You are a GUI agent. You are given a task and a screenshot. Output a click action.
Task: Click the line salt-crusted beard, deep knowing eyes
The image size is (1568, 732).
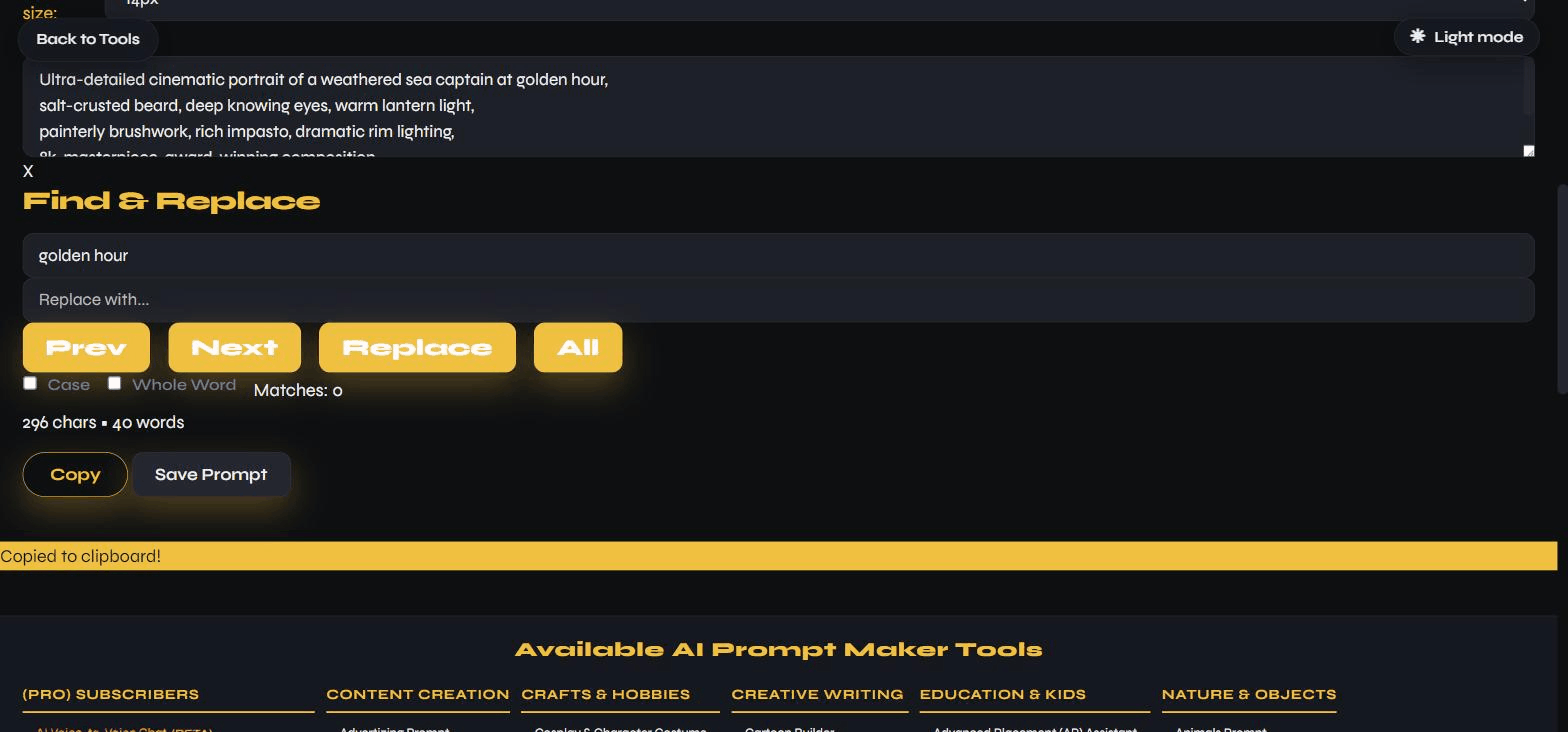(256, 106)
